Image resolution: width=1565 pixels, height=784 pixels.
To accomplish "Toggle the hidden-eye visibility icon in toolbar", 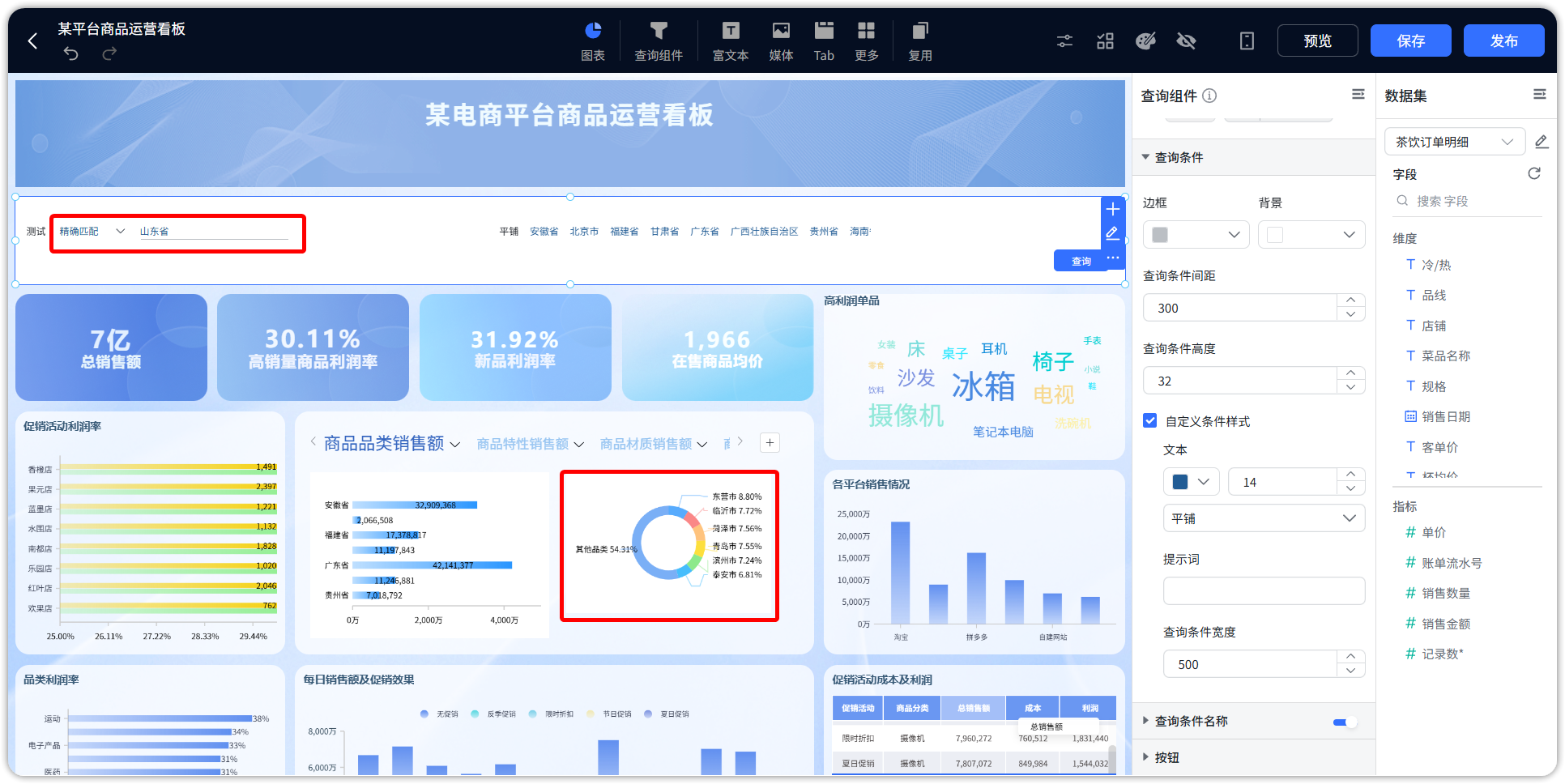I will coord(1186,40).
